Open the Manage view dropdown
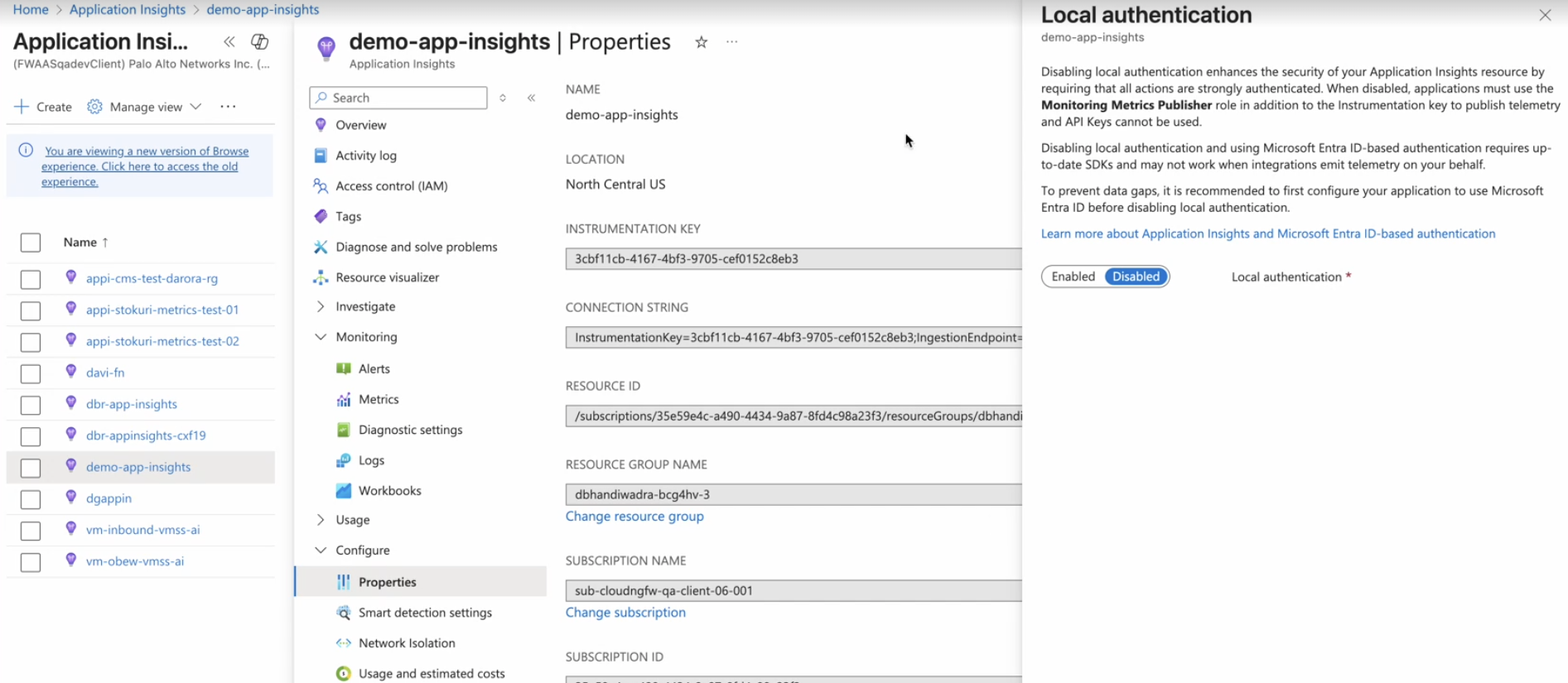 [x=145, y=107]
